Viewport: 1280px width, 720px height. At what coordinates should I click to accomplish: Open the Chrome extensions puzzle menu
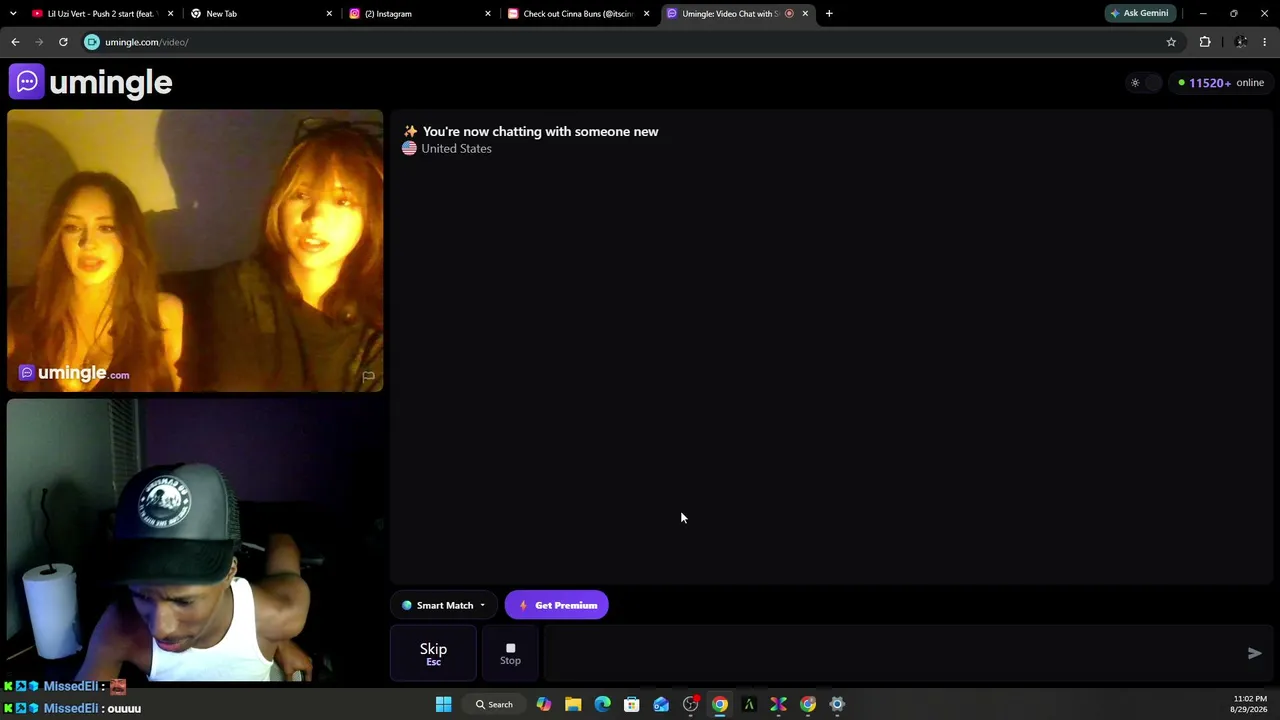point(1205,42)
